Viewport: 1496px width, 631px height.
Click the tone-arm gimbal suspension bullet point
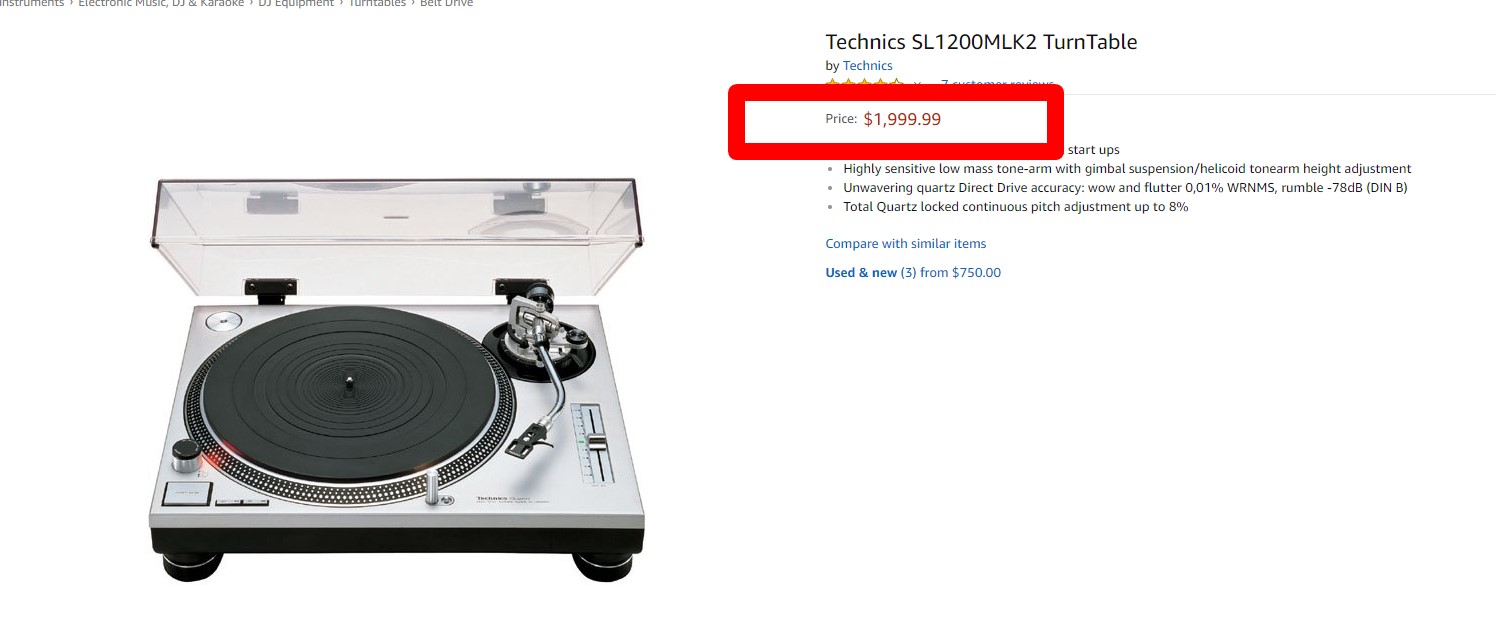[1127, 169]
